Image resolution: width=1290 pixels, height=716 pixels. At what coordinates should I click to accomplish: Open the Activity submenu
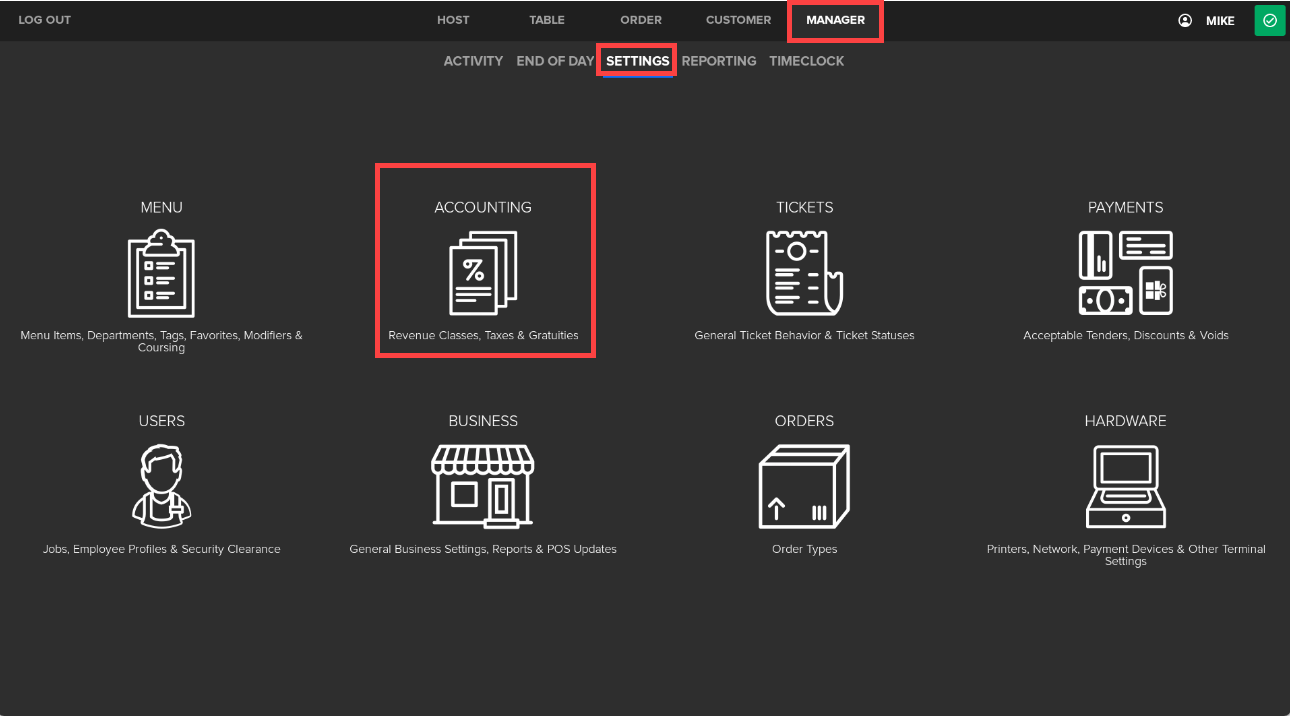tap(473, 61)
